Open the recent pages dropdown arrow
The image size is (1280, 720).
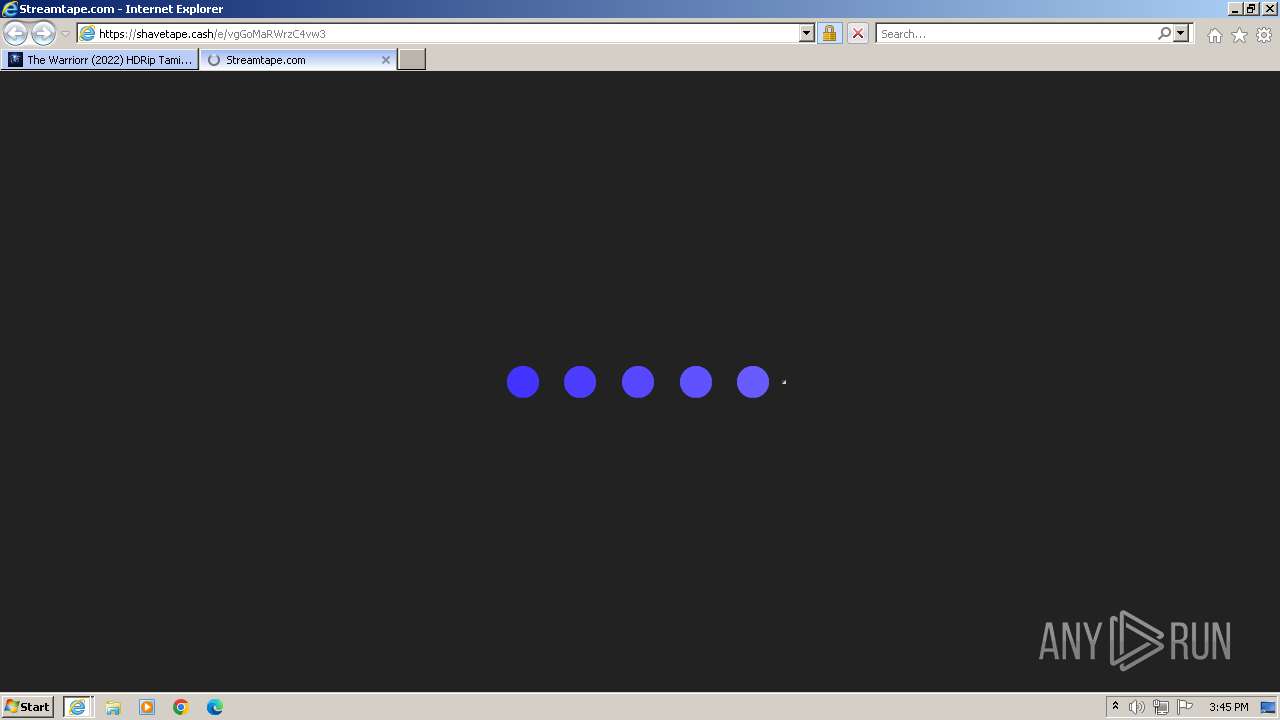point(65,34)
